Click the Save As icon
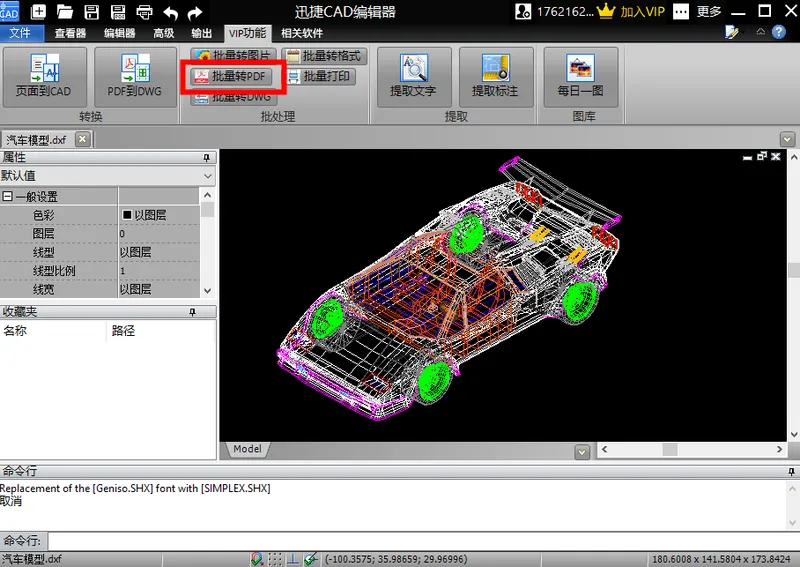 pos(118,11)
